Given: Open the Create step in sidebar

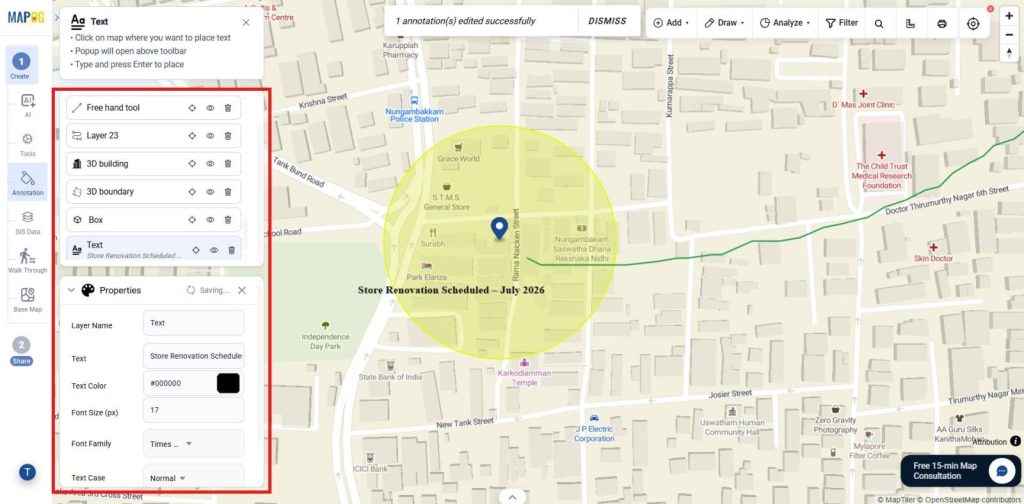Looking at the screenshot, I should click(20, 66).
